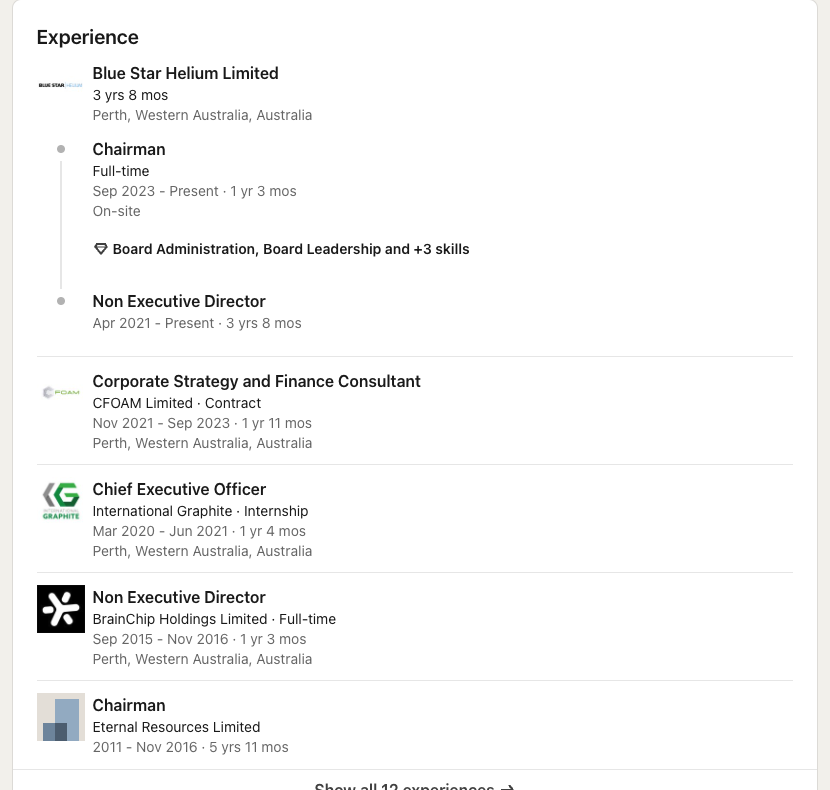Screen dimensions: 830x790
Task: Click the Experience section heading
Action: [87, 37]
